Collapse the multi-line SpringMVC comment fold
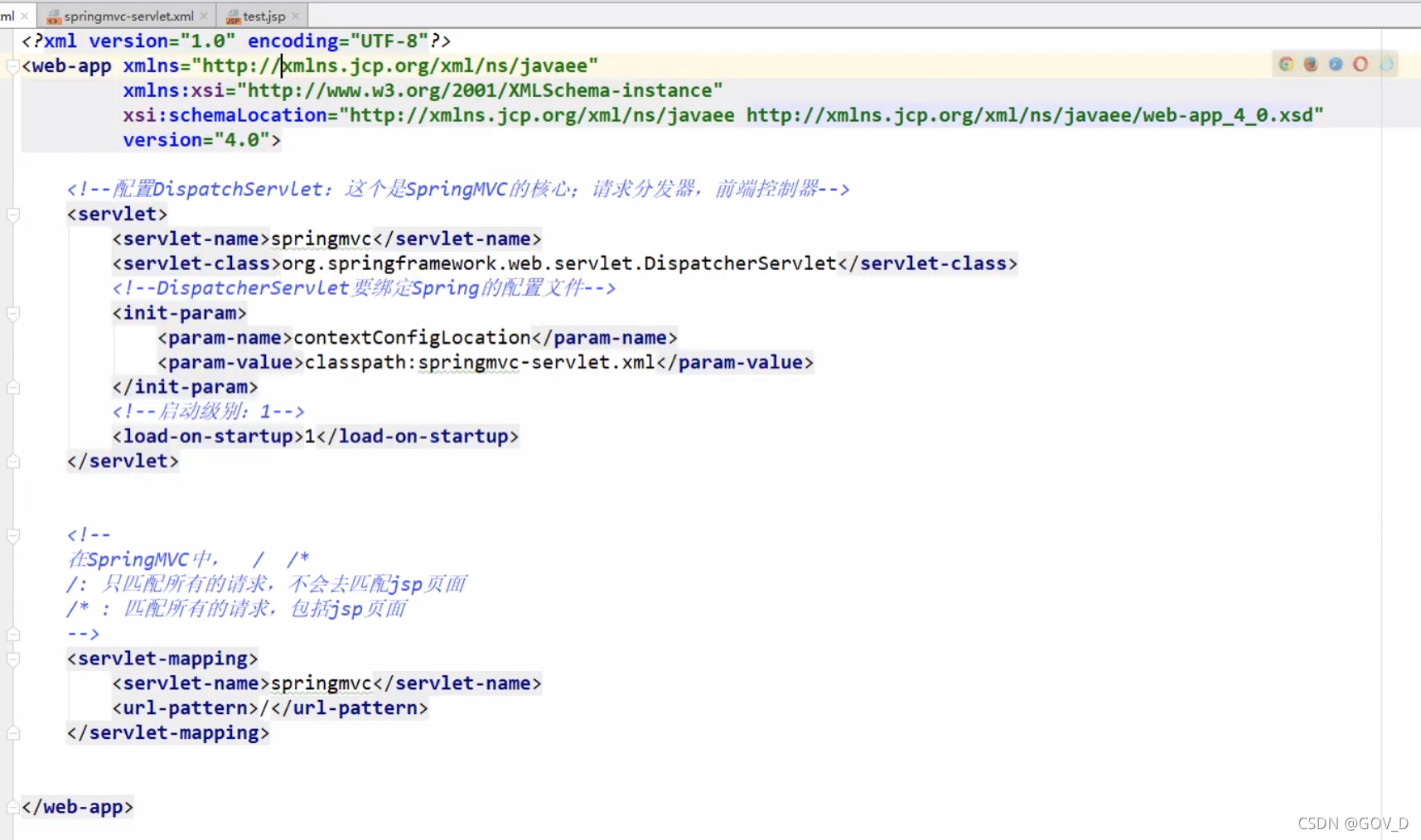 tap(13, 535)
